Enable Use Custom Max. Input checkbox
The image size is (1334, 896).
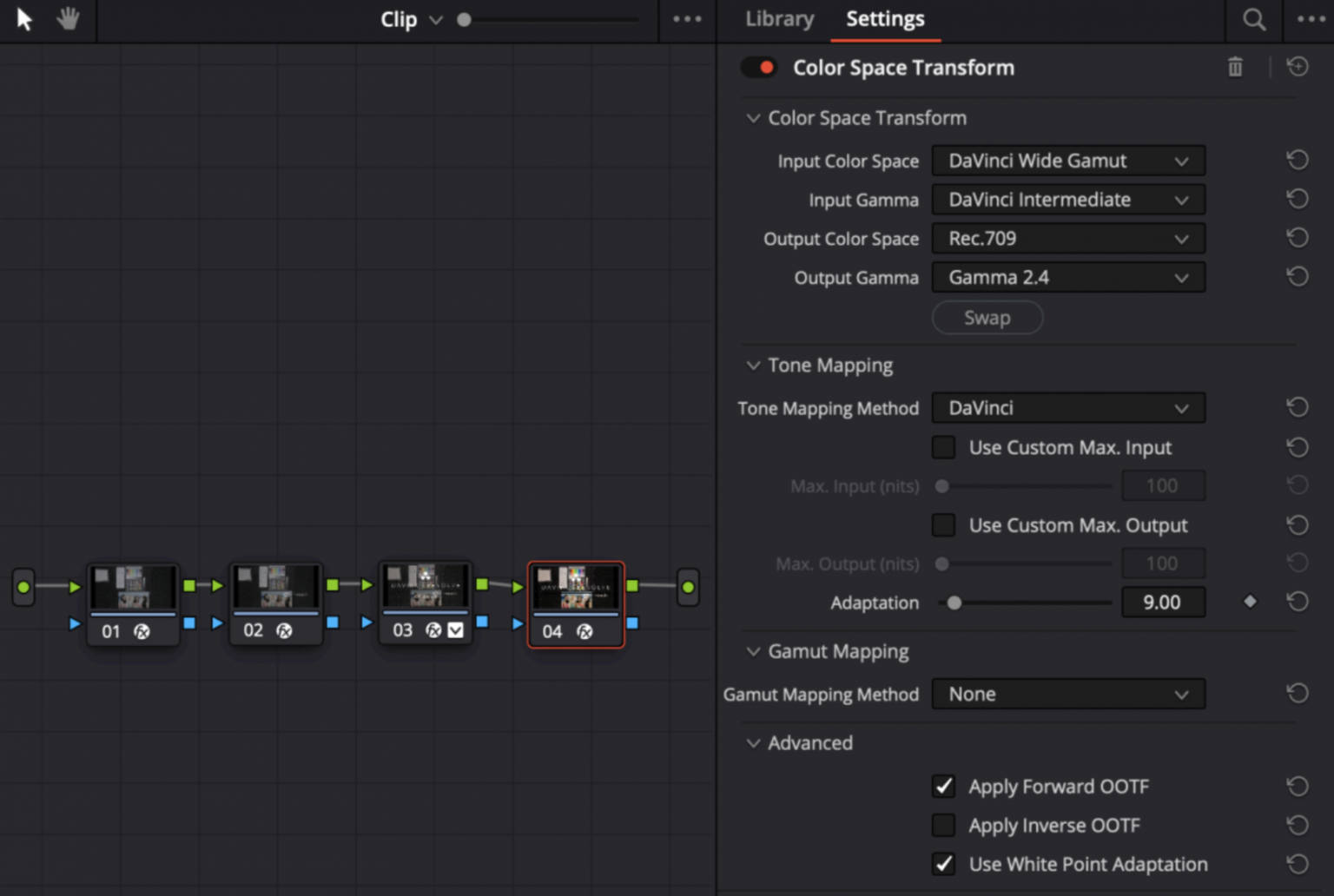(x=943, y=447)
